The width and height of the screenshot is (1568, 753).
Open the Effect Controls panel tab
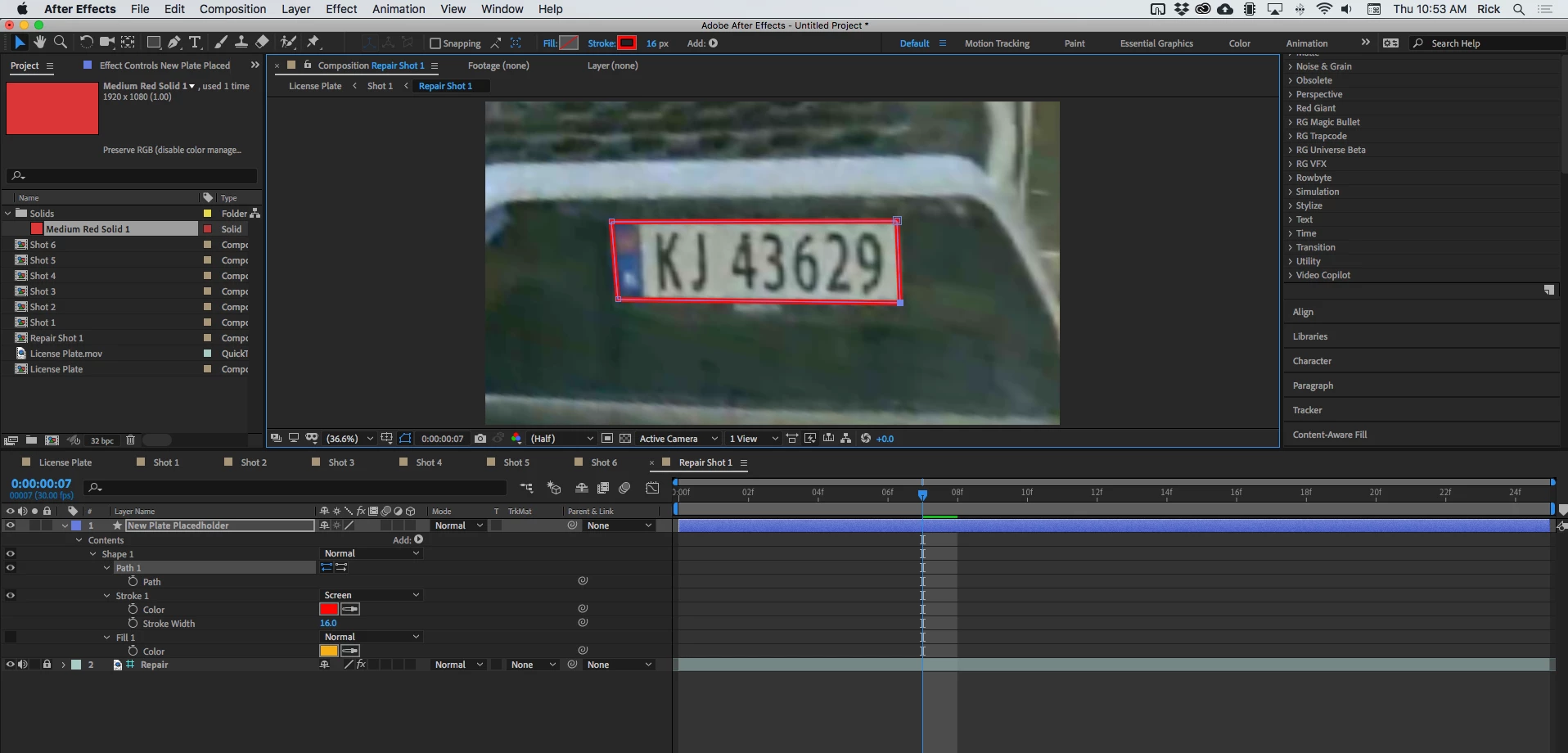point(164,65)
